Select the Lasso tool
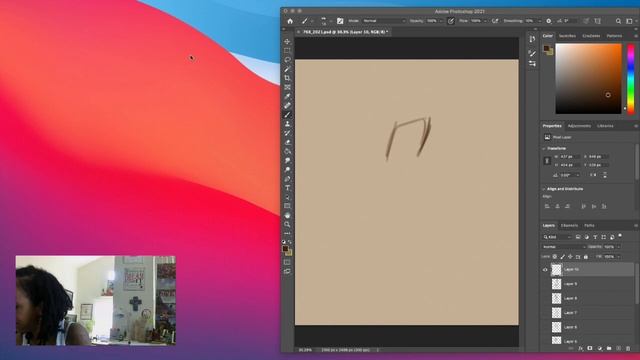The height and width of the screenshot is (360, 640). [x=287, y=60]
